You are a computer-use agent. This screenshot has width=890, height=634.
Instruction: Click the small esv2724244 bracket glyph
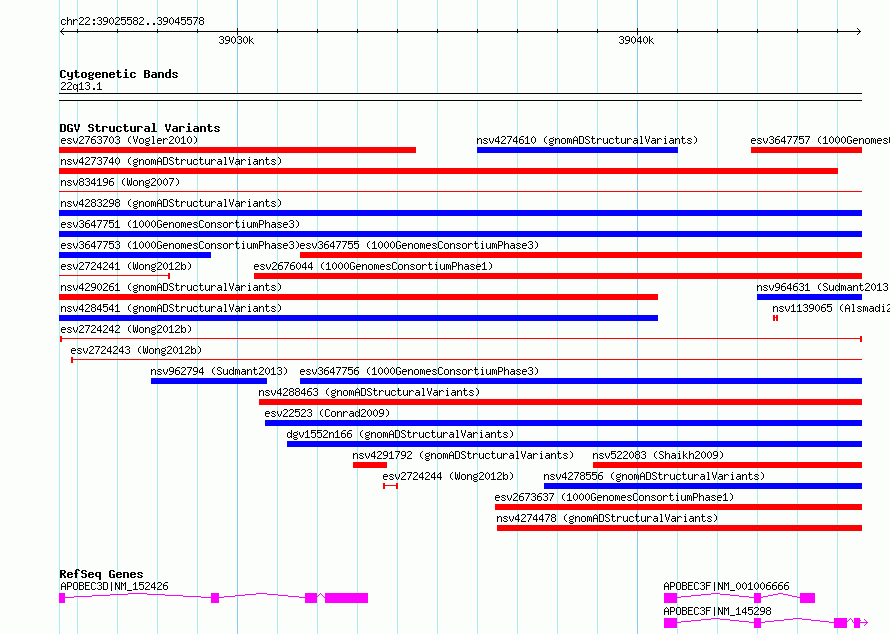(391, 486)
